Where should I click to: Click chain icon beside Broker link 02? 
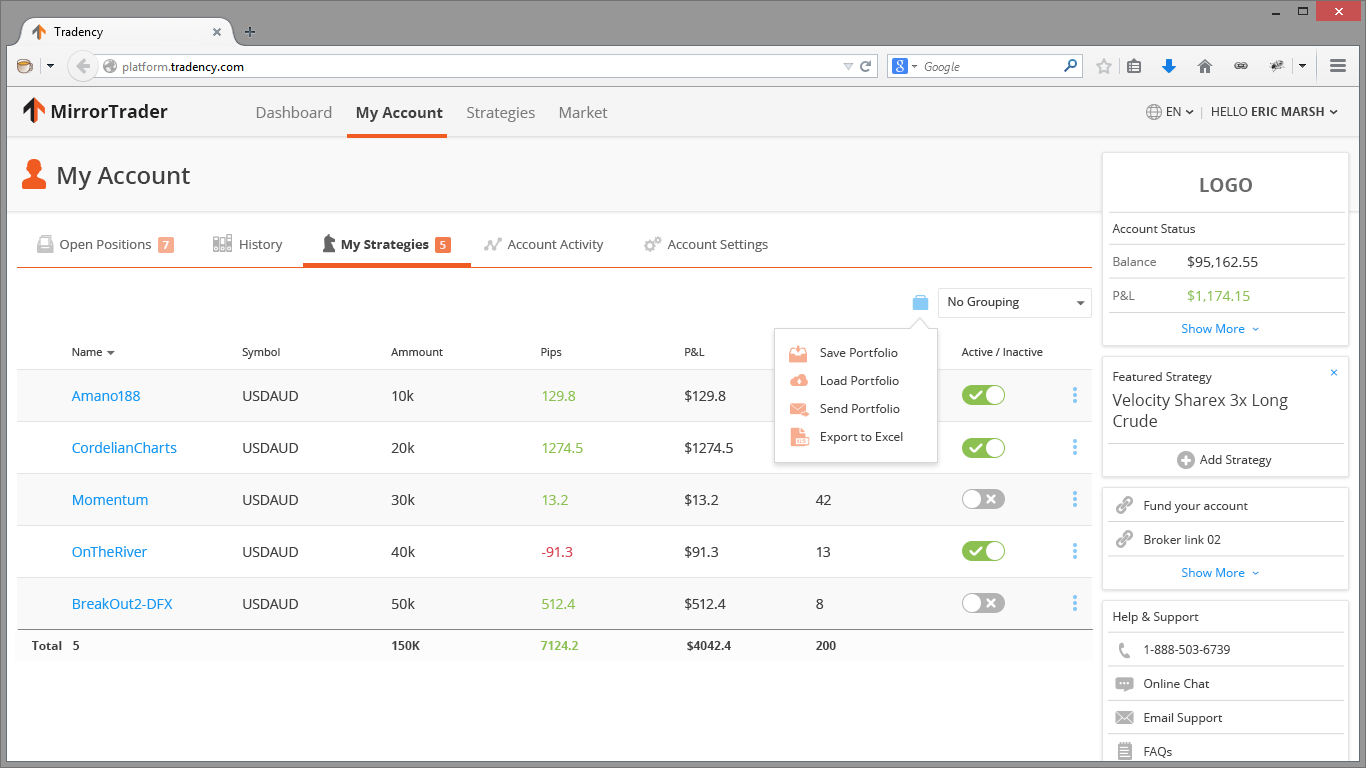tap(1124, 539)
